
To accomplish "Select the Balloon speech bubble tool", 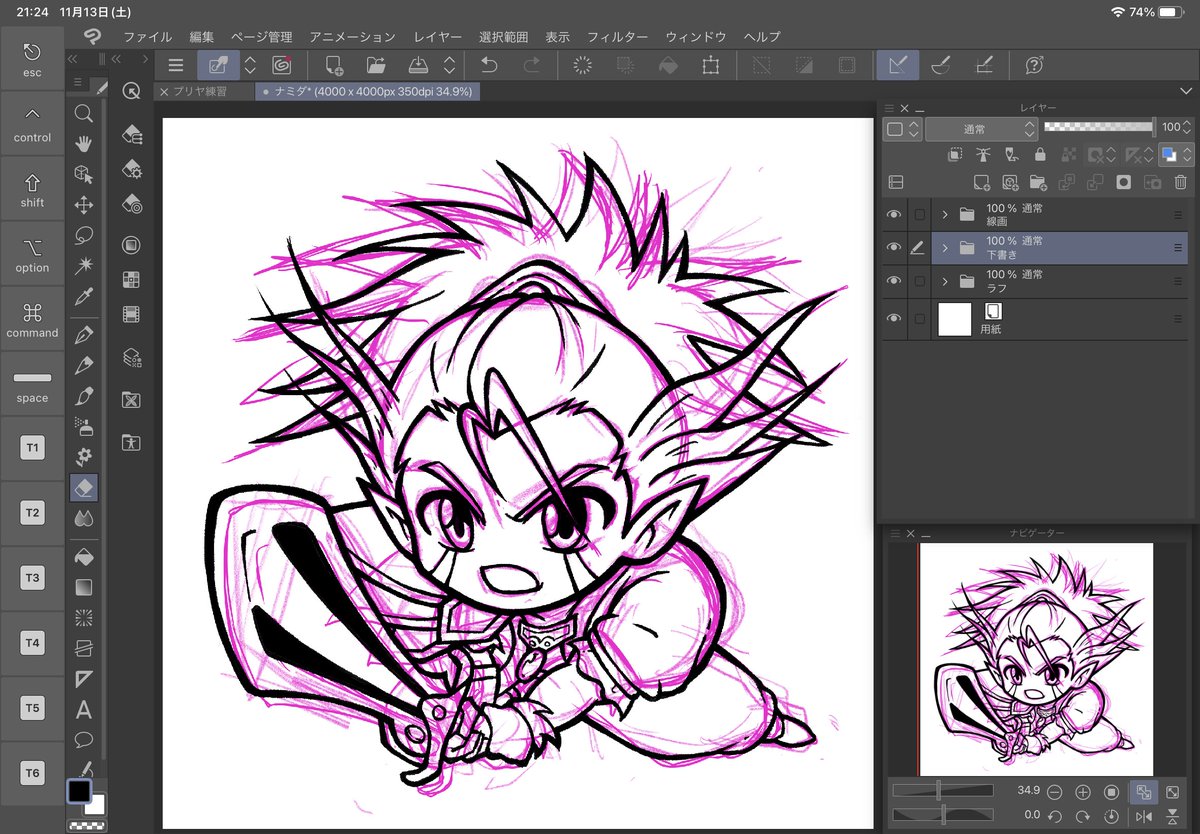I will pos(84,740).
